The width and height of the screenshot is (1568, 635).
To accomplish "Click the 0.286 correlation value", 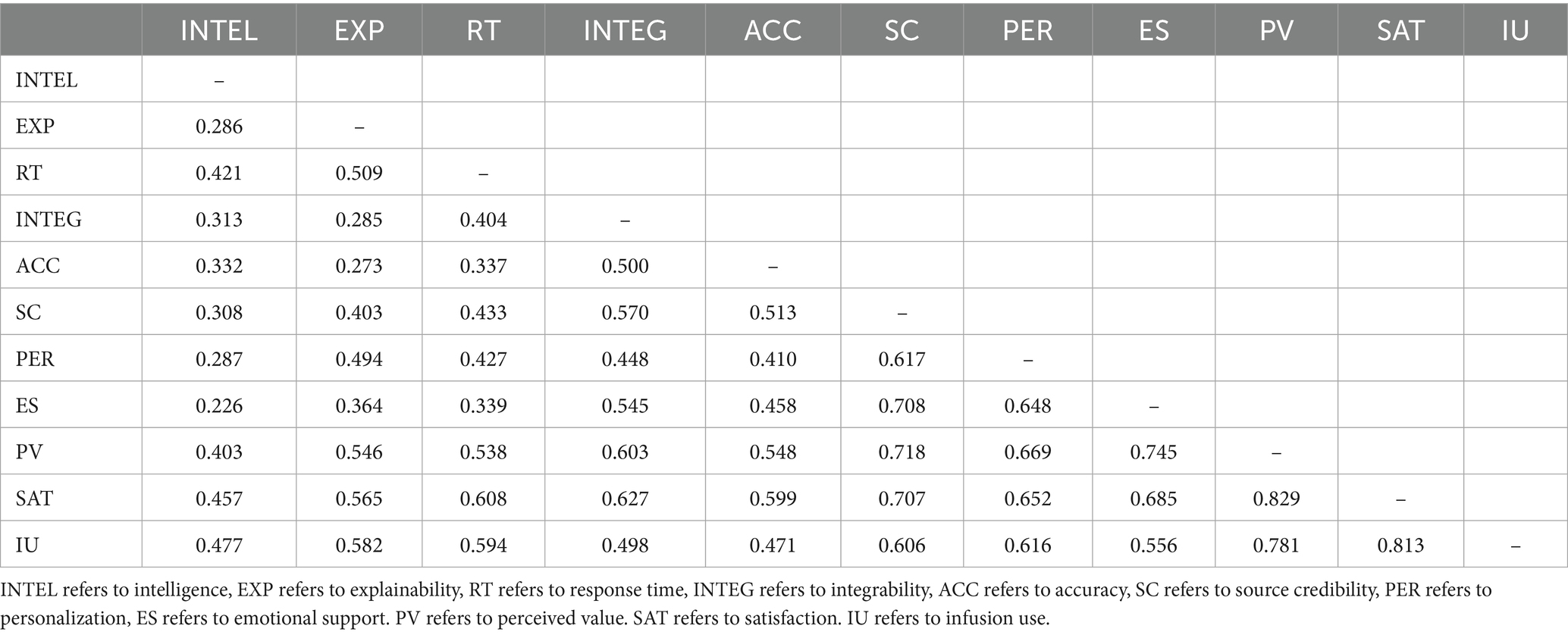I will click(x=219, y=126).
